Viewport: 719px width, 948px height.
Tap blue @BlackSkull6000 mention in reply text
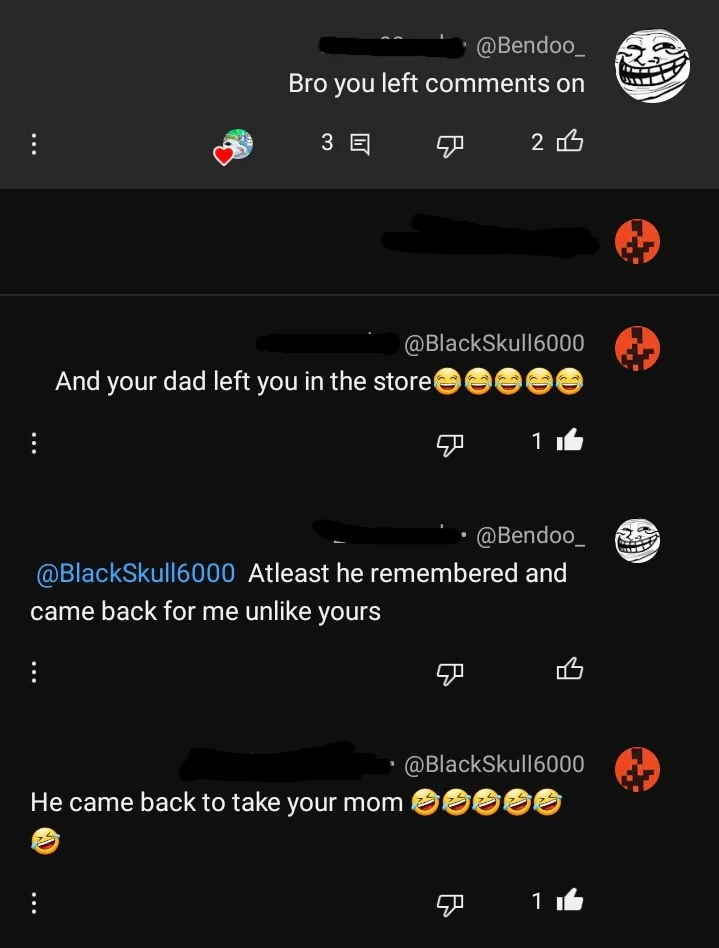point(135,573)
